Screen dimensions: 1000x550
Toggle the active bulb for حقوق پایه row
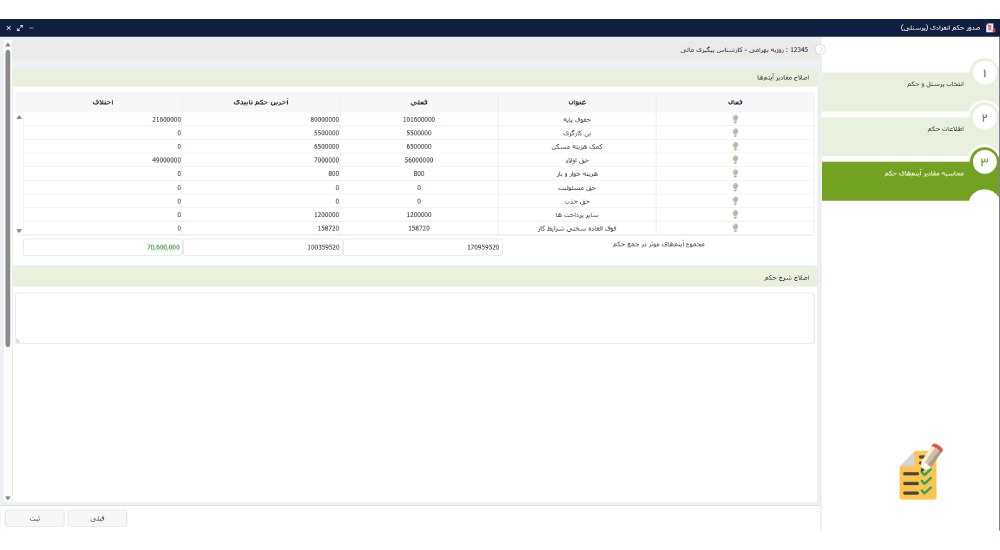point(735,119)
